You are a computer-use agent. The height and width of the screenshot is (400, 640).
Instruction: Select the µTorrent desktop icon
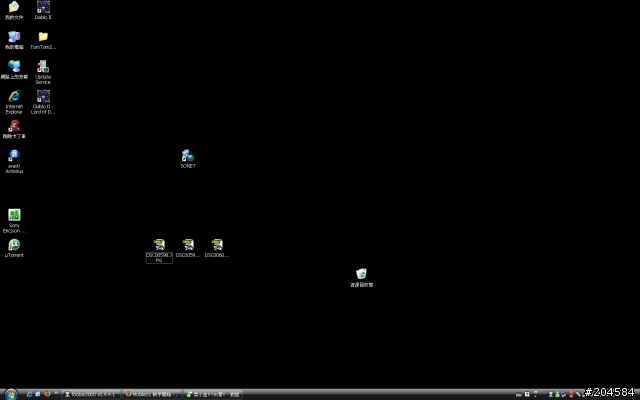click(x=14, y=248)
